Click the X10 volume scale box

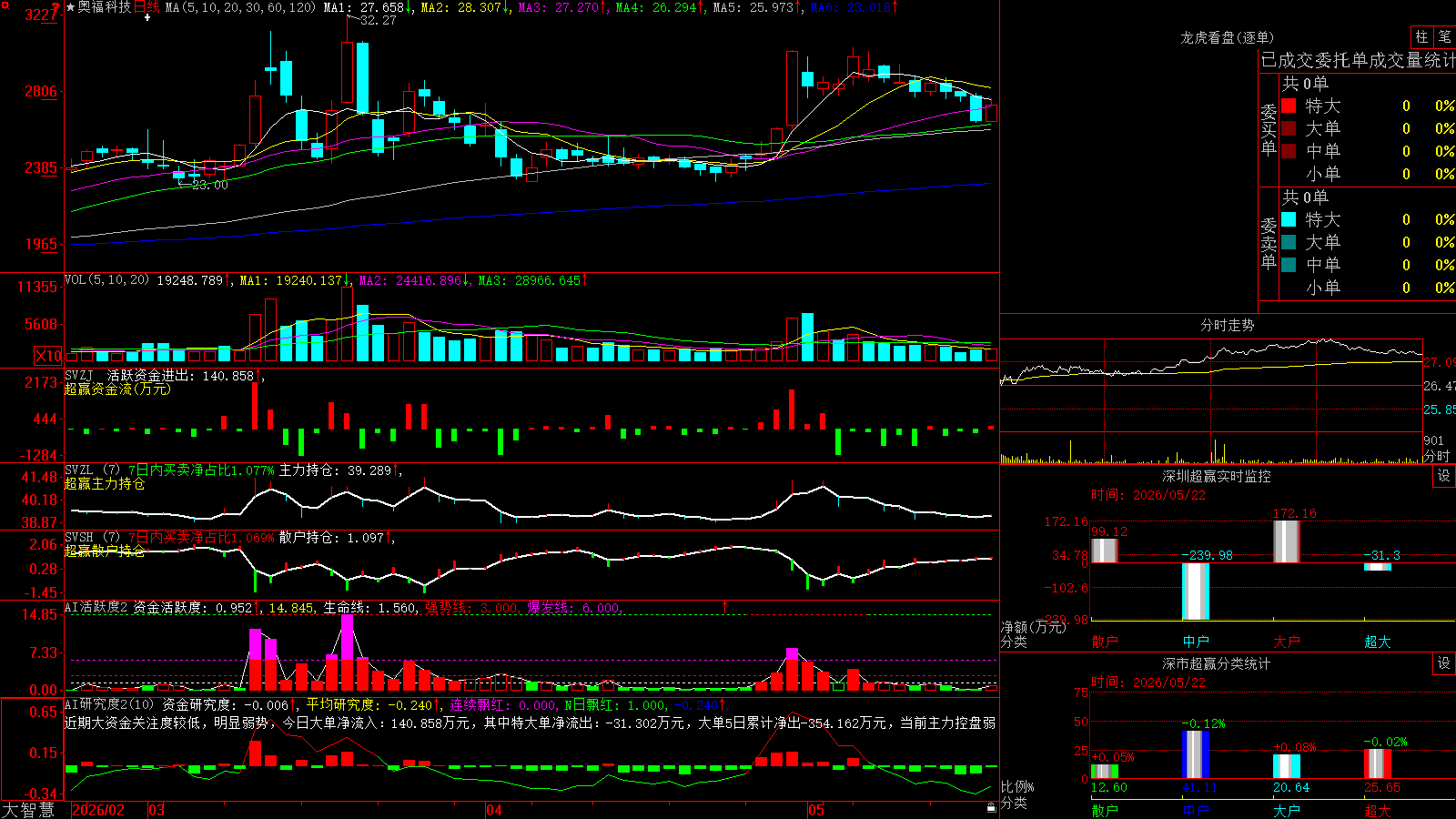pos(48,356)
